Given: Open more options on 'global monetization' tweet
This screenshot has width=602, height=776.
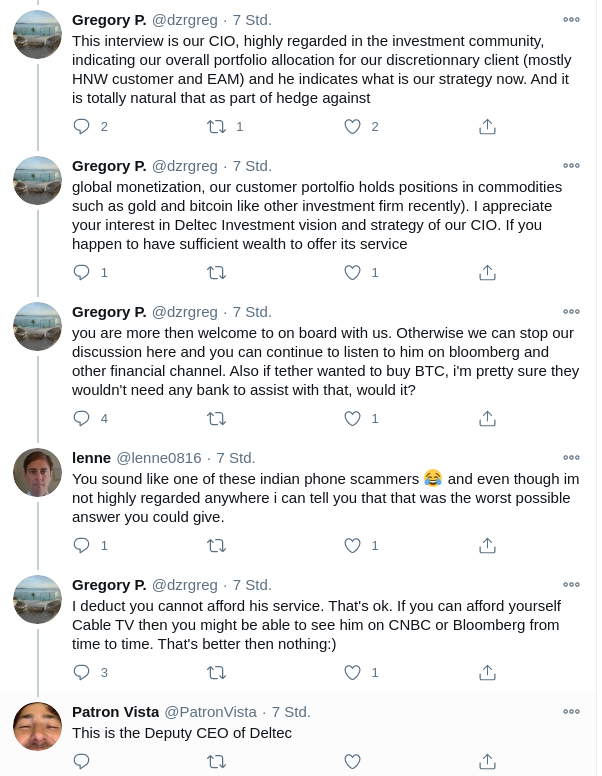Looking at the screenshot, I should [x=571, y=166].
